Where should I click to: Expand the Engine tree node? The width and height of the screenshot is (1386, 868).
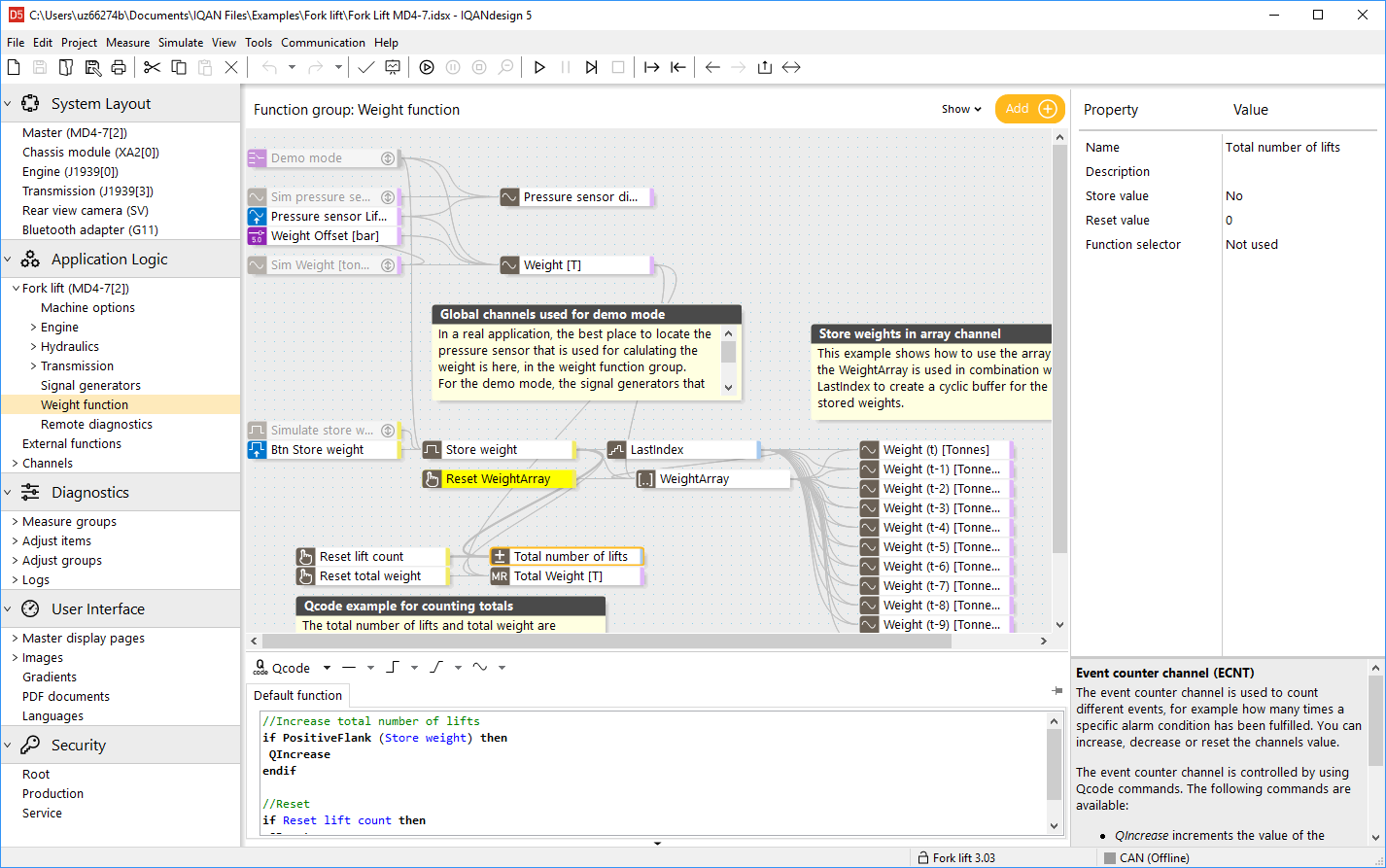pos(34,328)
